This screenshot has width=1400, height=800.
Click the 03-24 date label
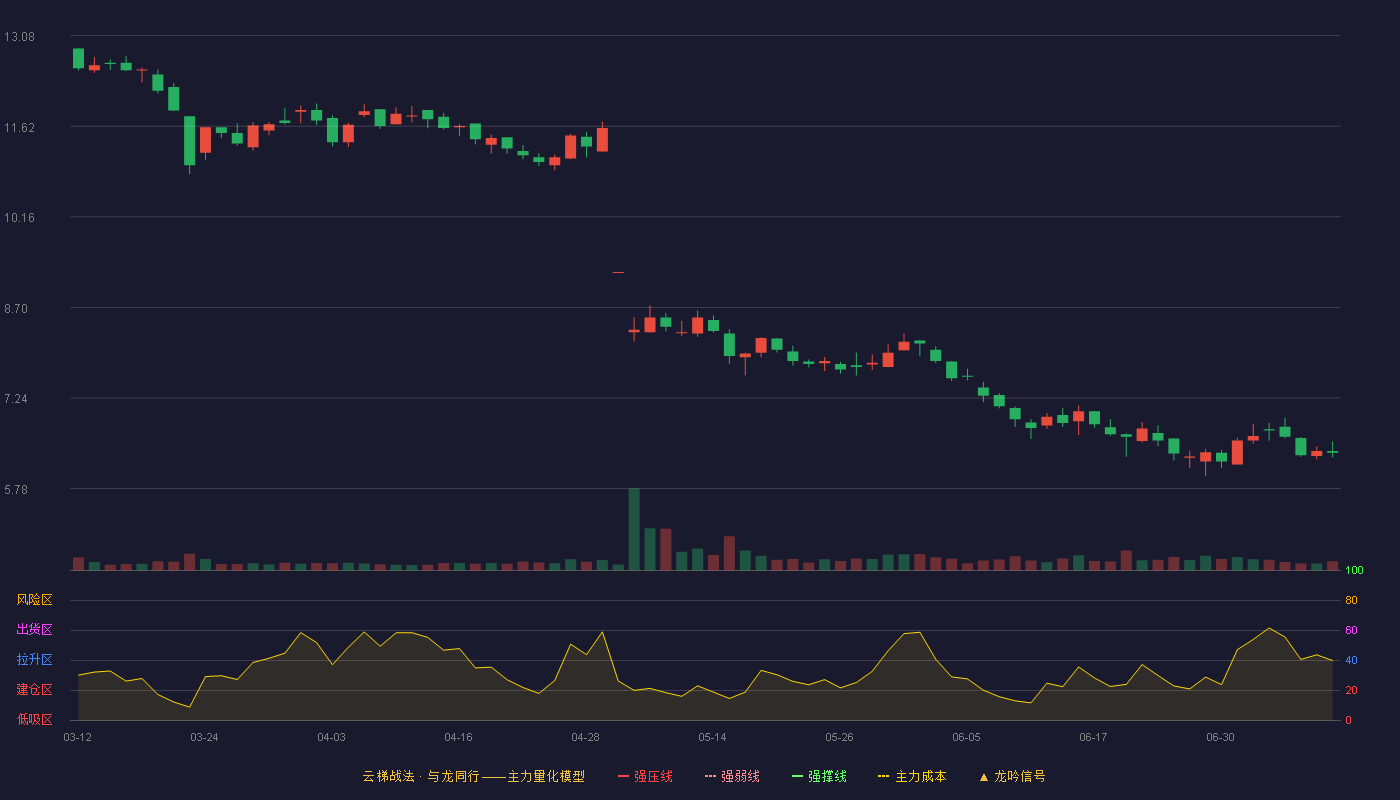click(x=204, y=737)
